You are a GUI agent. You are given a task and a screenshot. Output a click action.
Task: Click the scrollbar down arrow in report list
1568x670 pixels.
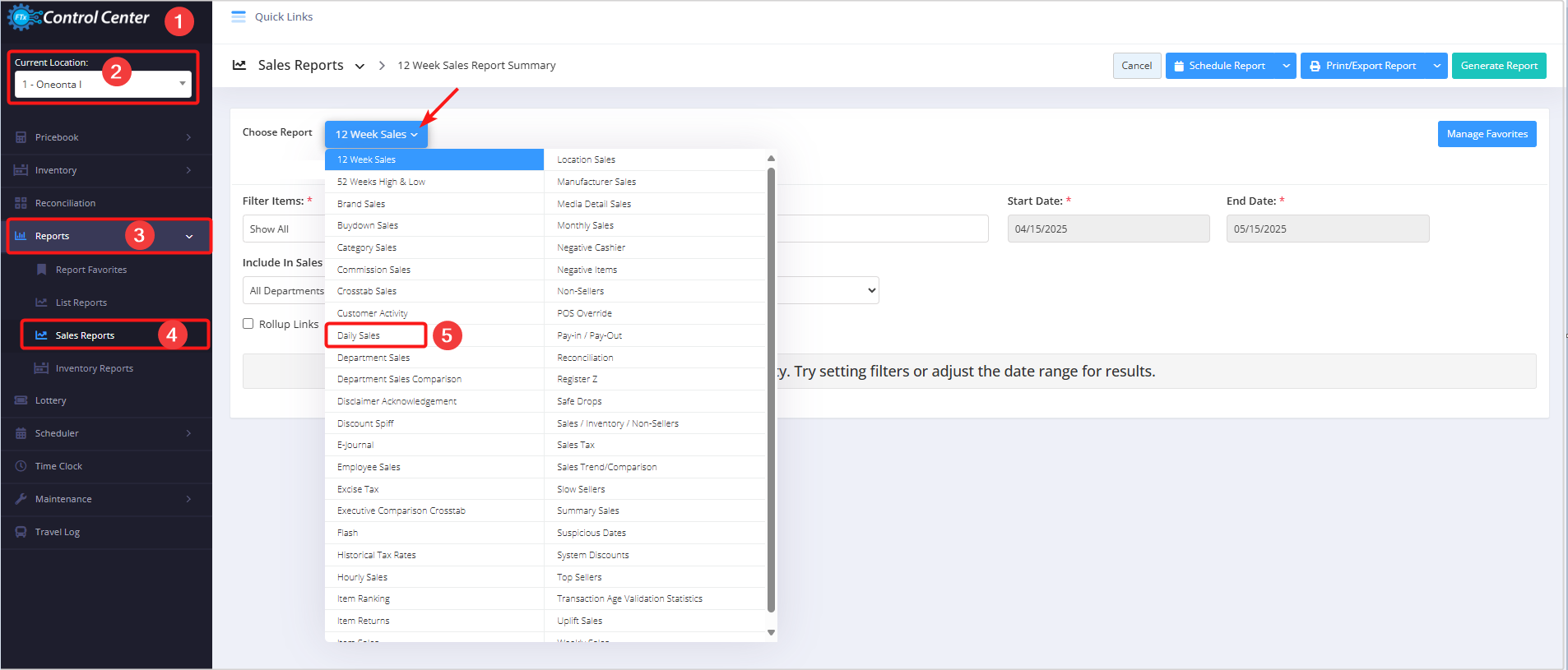(x=771, y=632)
